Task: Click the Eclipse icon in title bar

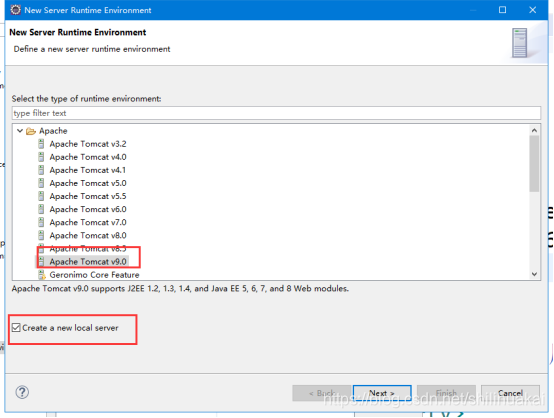Action: coord(15,10)
